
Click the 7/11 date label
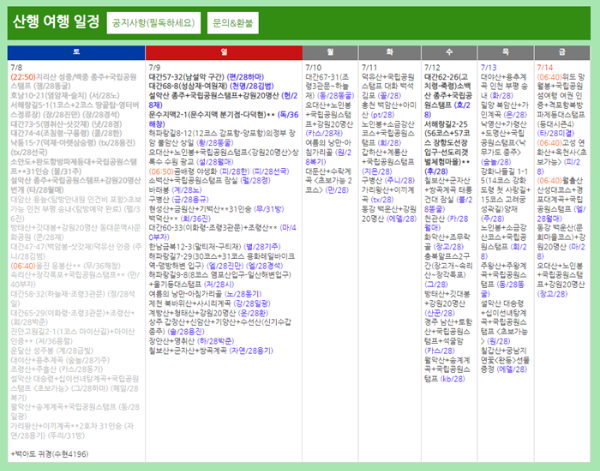(x=369, y=67)
